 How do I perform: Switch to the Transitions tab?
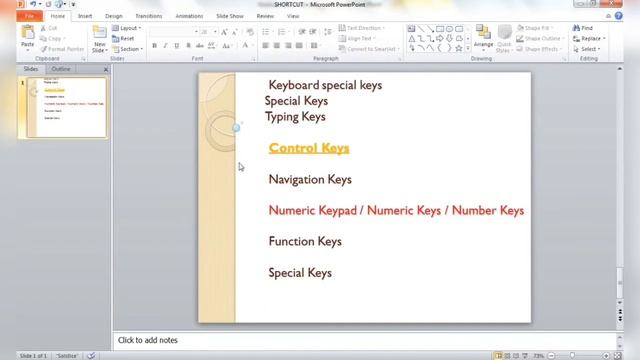click(149, 16)
